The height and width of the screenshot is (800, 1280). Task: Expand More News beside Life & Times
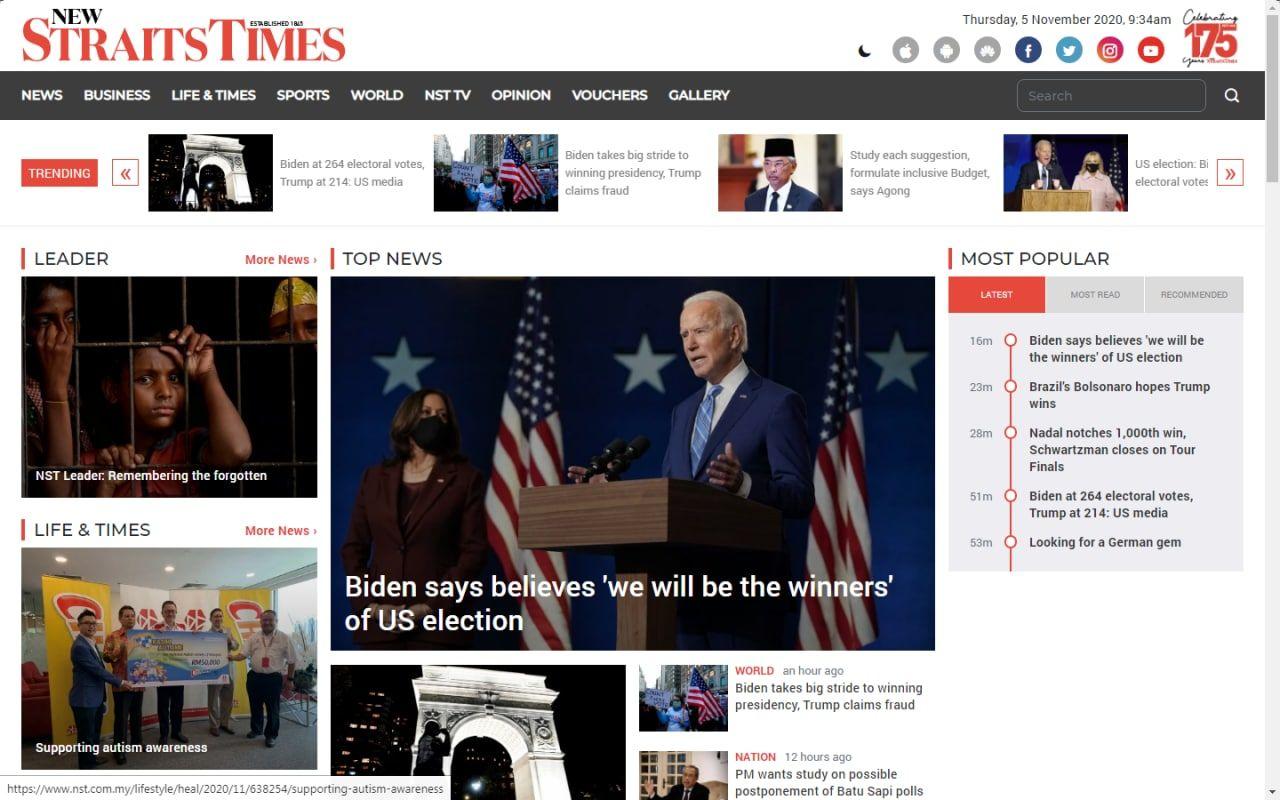click(280, 531)
